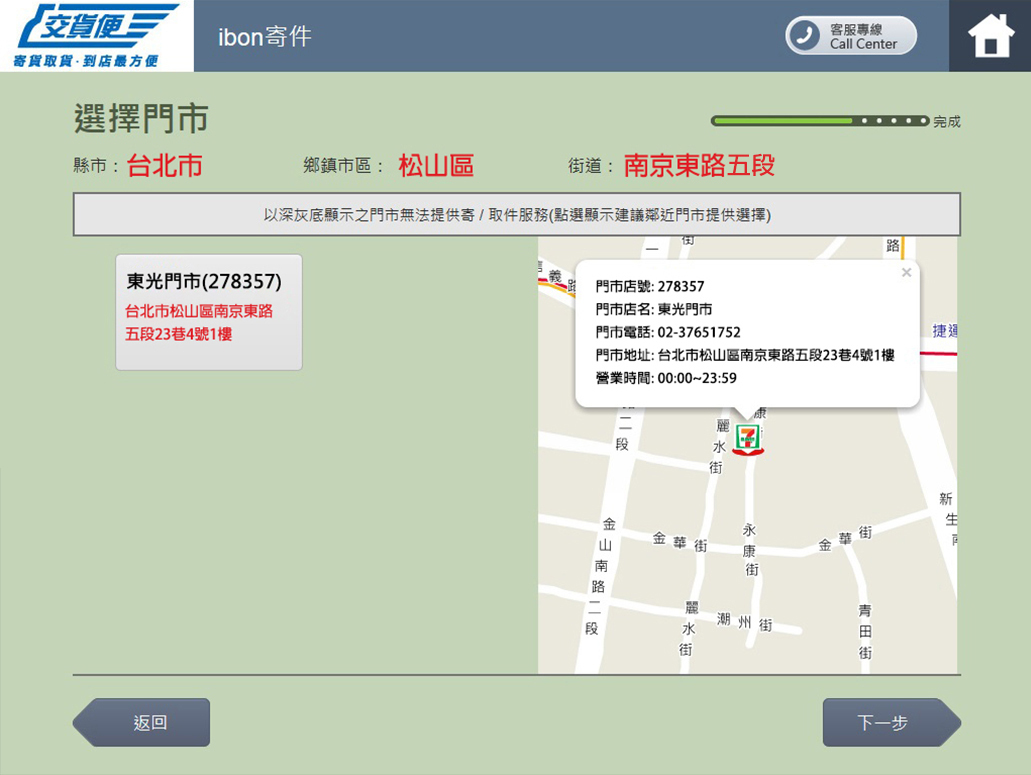
Task: Click 門市店名: 東光門市 in popup
Action: [654, 309]
